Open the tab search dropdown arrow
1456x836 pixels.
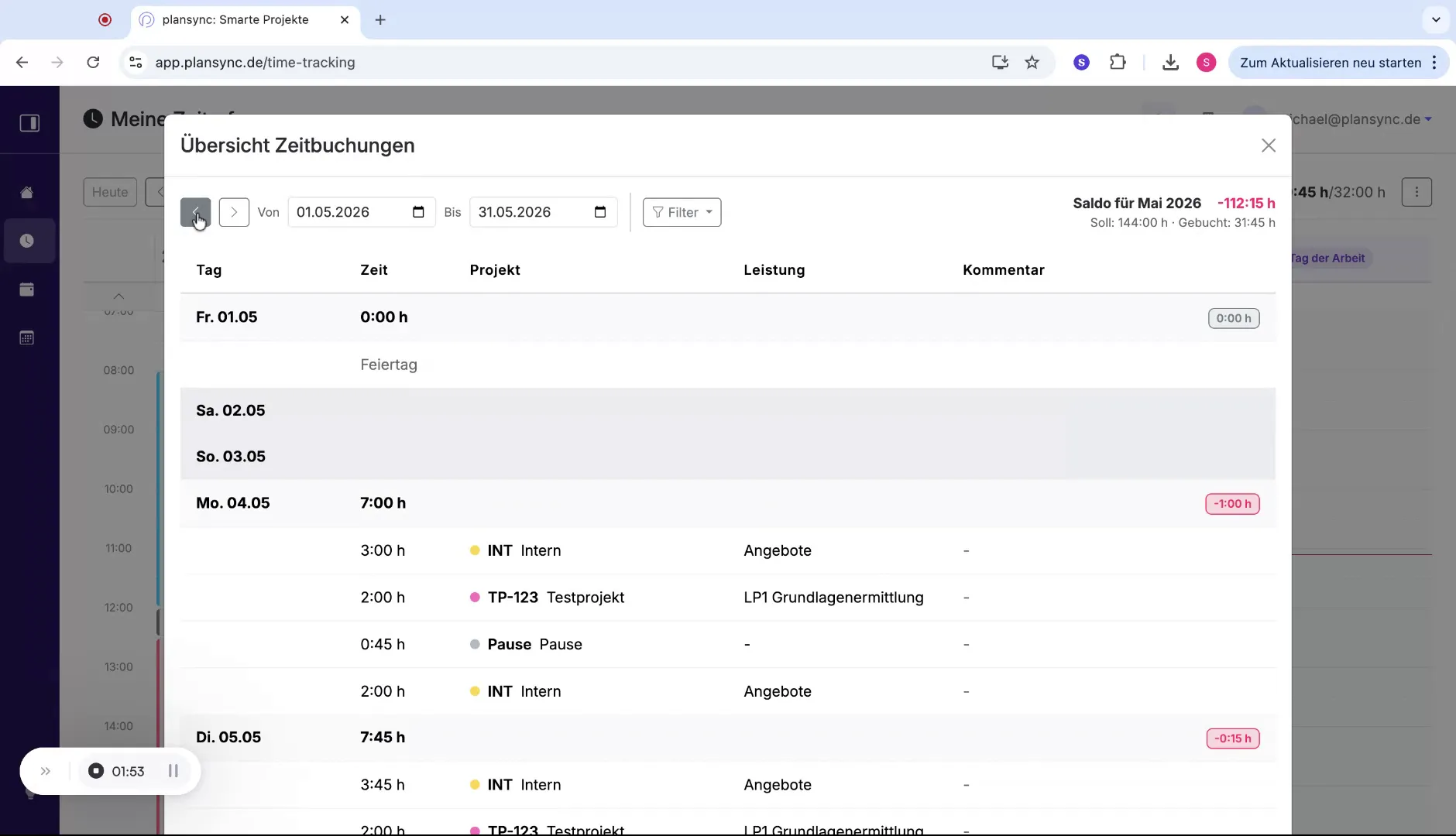click(x=1436, y=20)
